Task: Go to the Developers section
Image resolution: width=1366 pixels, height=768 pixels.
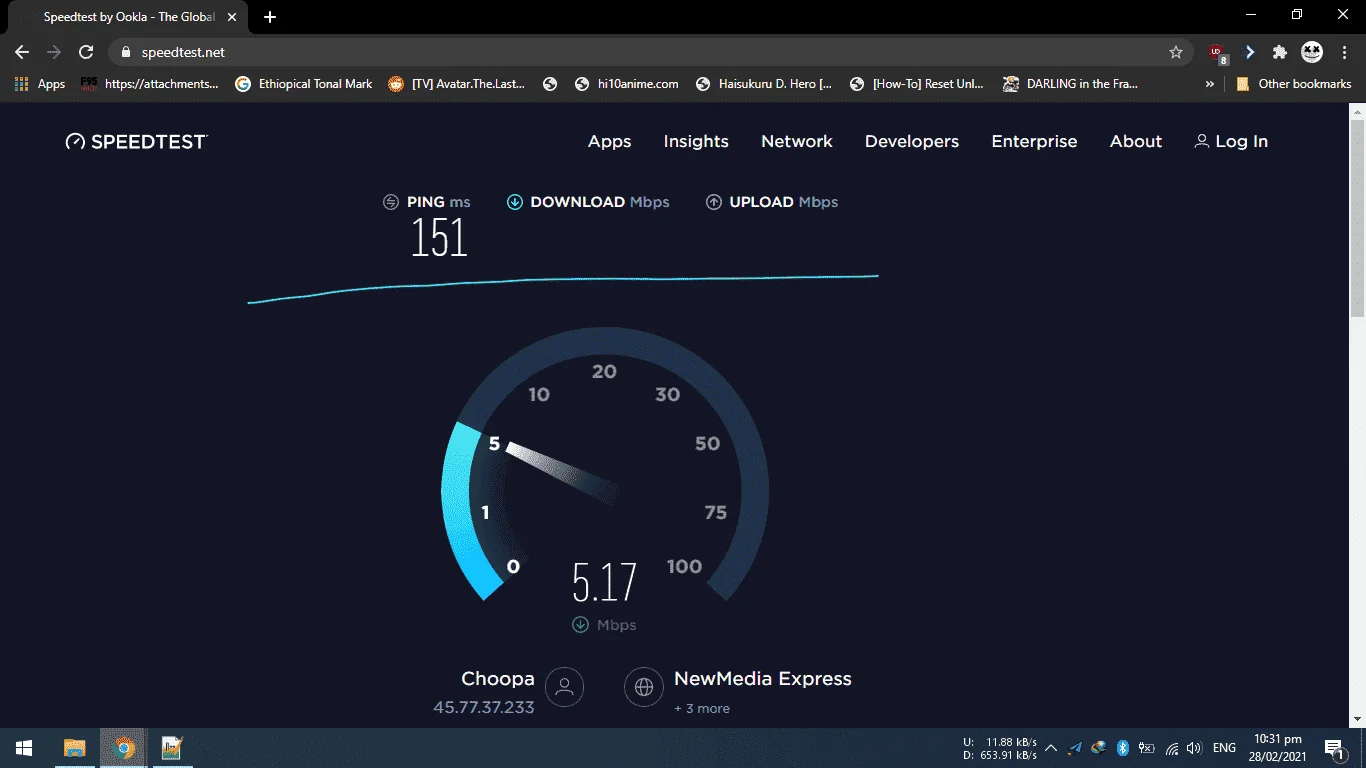Action: pyautogui.click(x=912, y=142)
